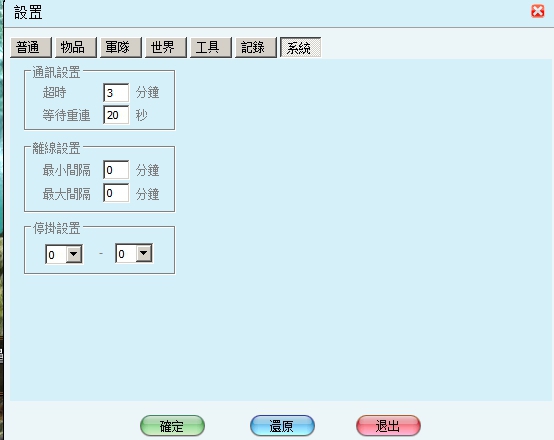Expand the first 停掛設置 dropdown arrow
Viewport: 554px width, 440px height.
(74, 254)
